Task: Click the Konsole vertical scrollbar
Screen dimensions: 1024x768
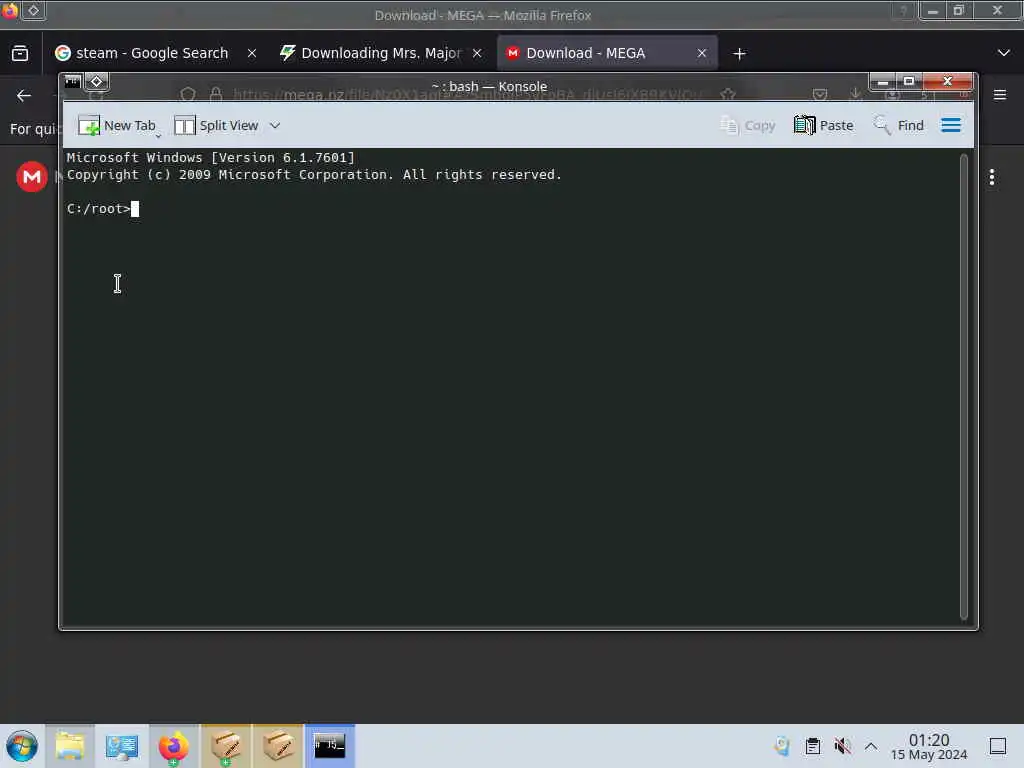Action: click(963, 387)
